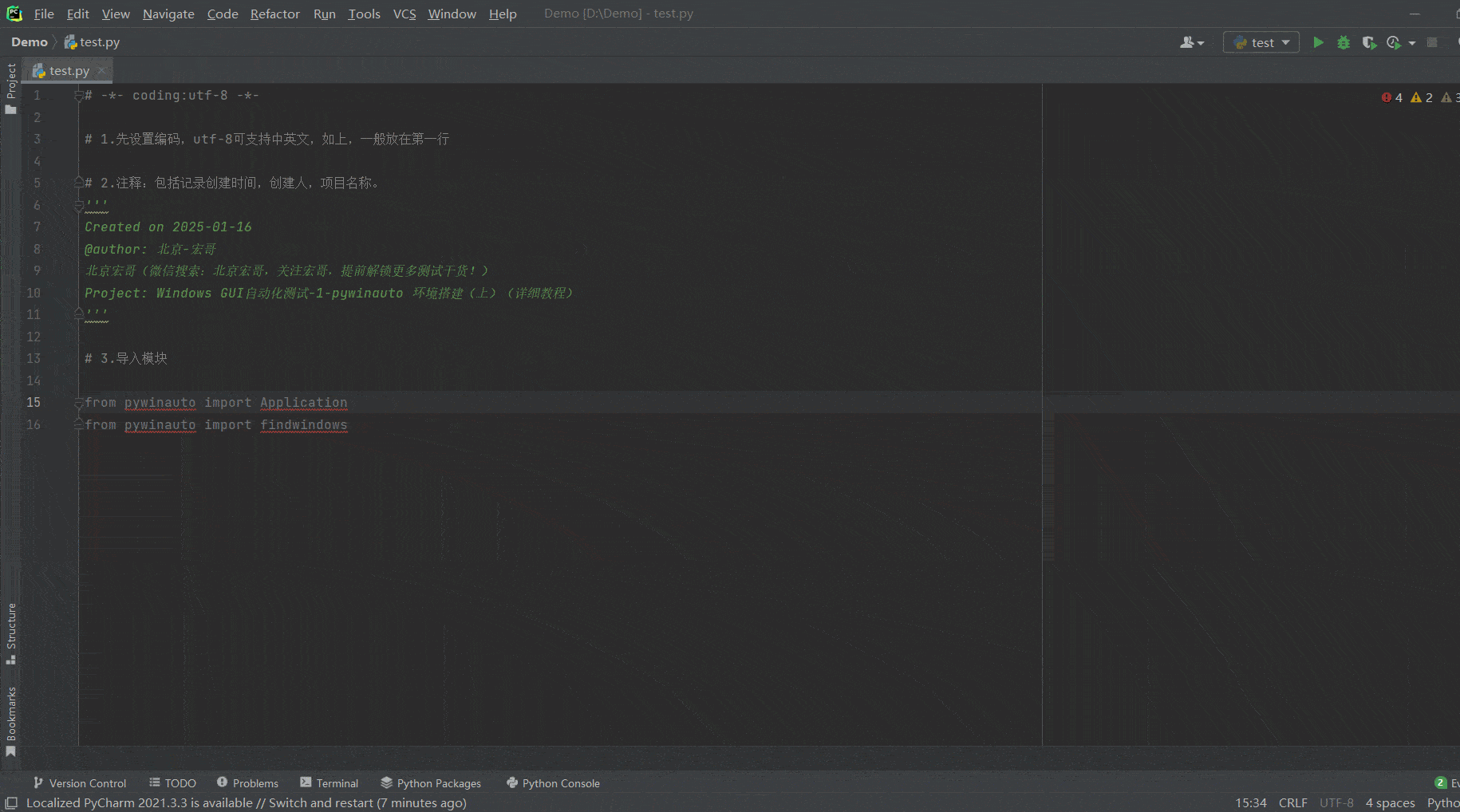Viewport: 1460px width, 812px height.
Task: Open the dropdown arrow next to Profile icon
Action: pos(1412,43)
